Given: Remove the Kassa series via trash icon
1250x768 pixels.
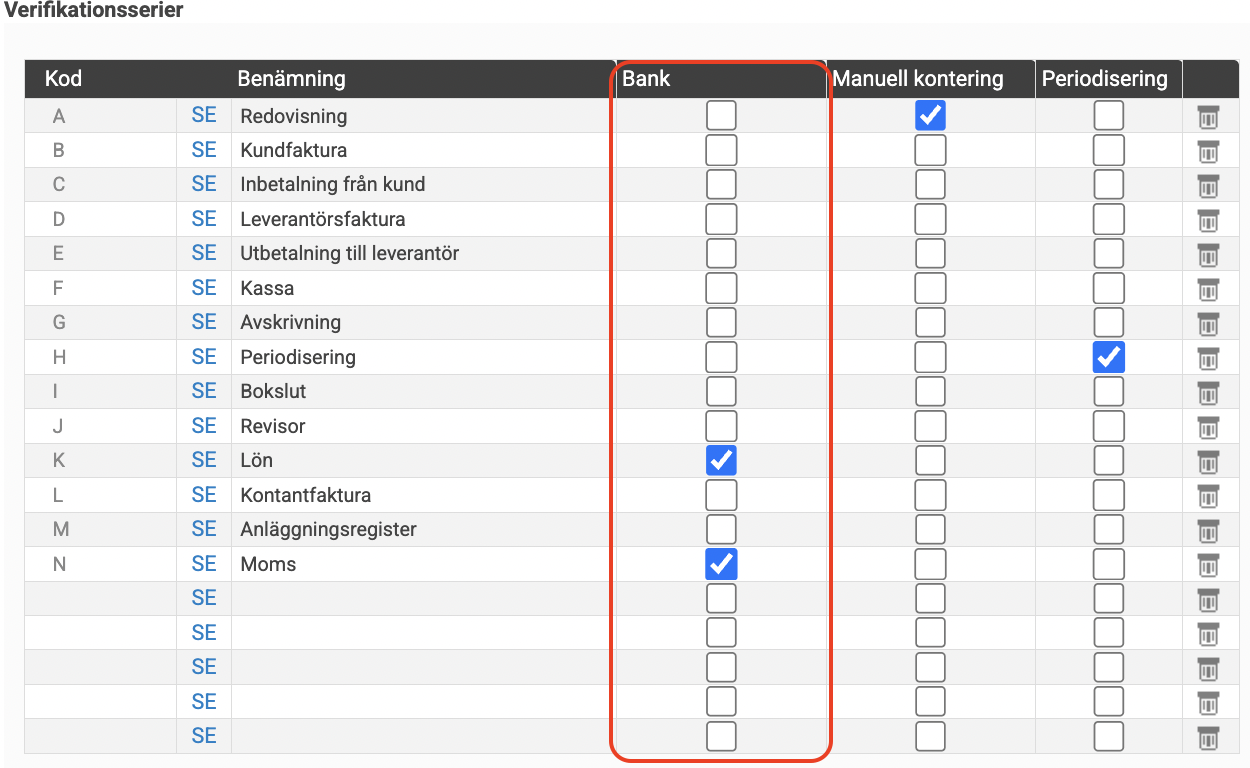Looking at the screenshot, I should (1208, 289).
